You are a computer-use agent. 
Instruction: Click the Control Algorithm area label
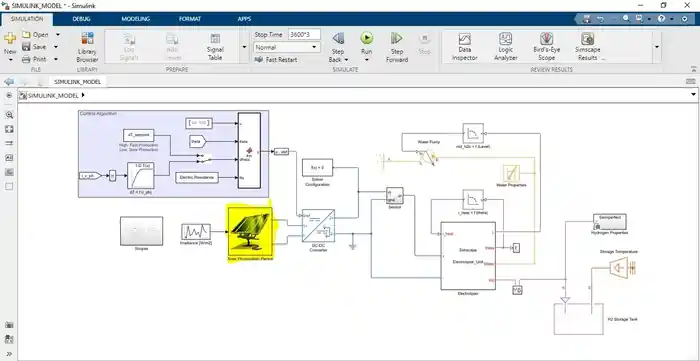tap(98, 113)
